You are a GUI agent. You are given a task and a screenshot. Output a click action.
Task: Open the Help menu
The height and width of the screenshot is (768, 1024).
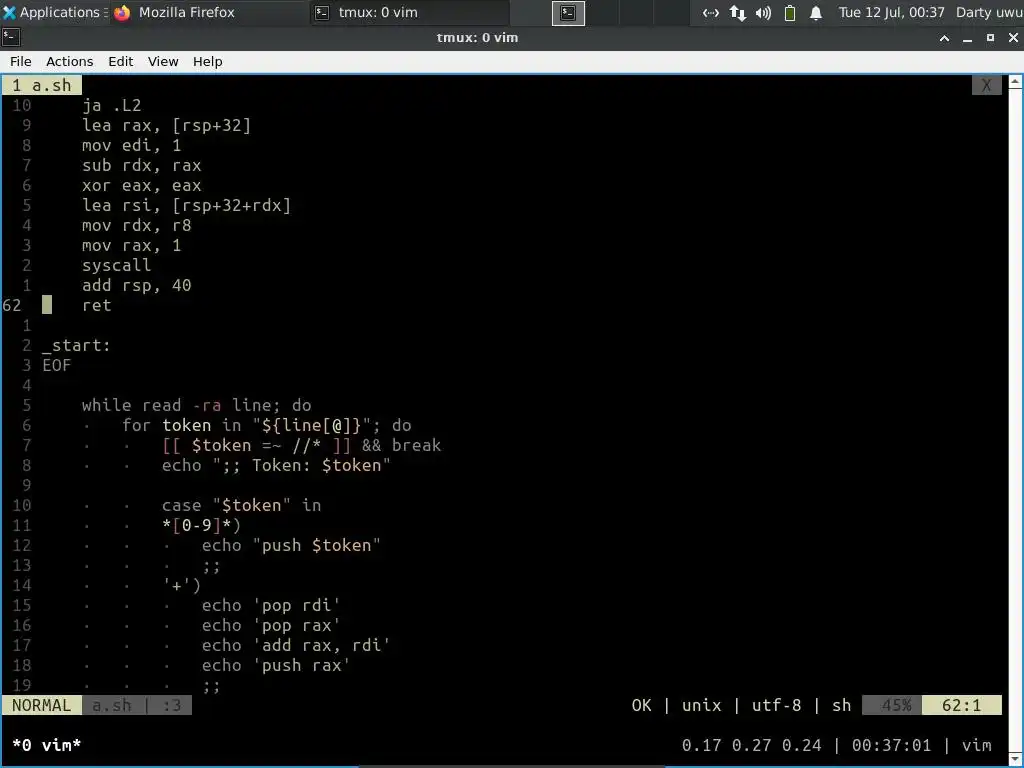tap(208, 61)
